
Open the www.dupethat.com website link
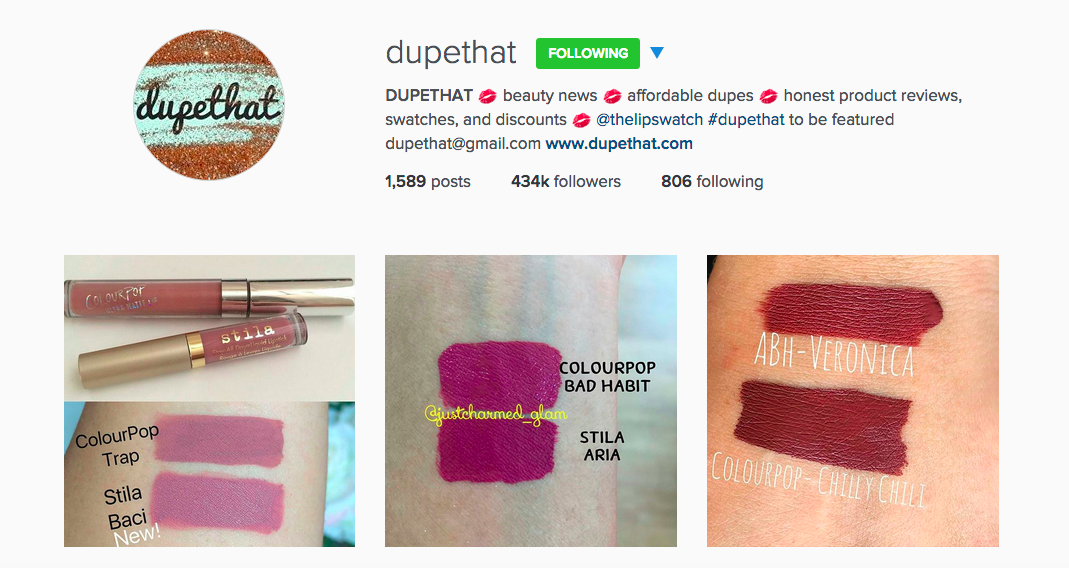tap(619, 144)
